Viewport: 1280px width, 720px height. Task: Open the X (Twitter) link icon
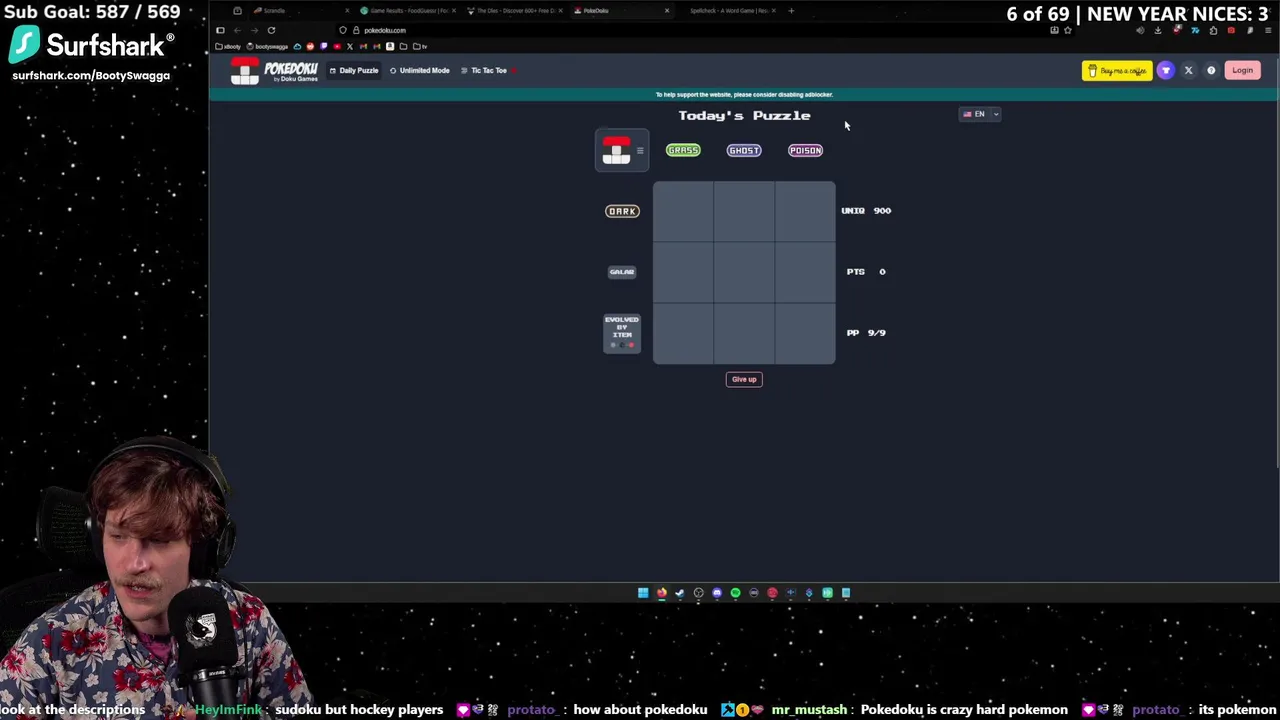coord(1188,70)
